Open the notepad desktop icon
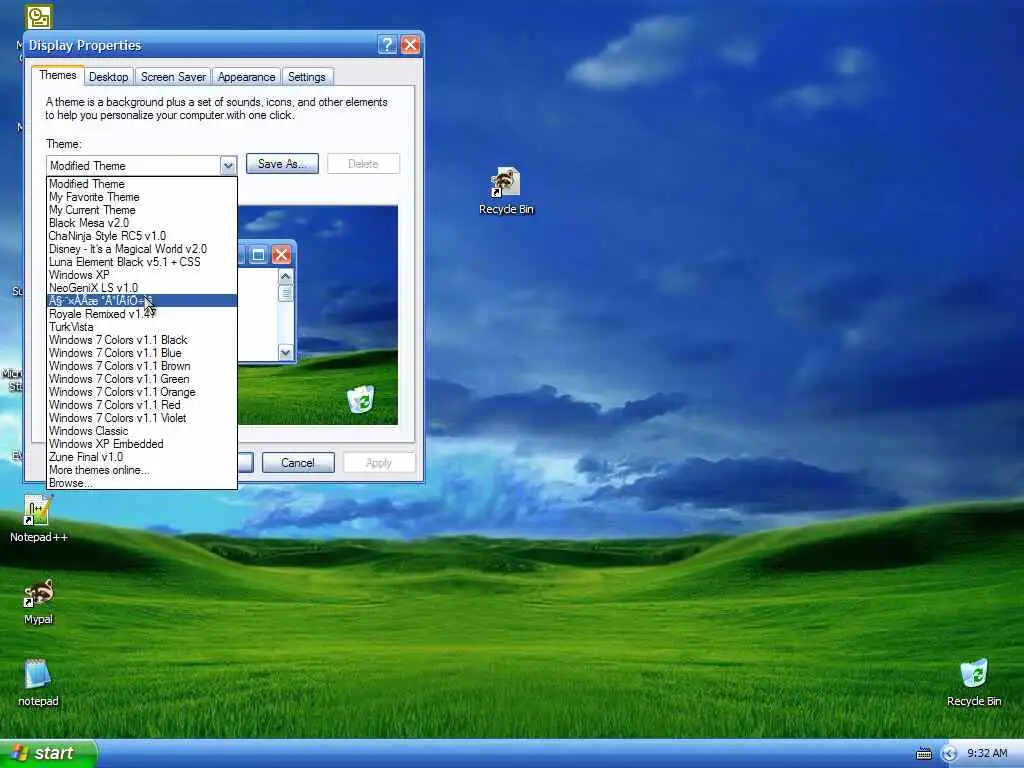Screen dimensions: 1024x768 click(x=38, y=682)
